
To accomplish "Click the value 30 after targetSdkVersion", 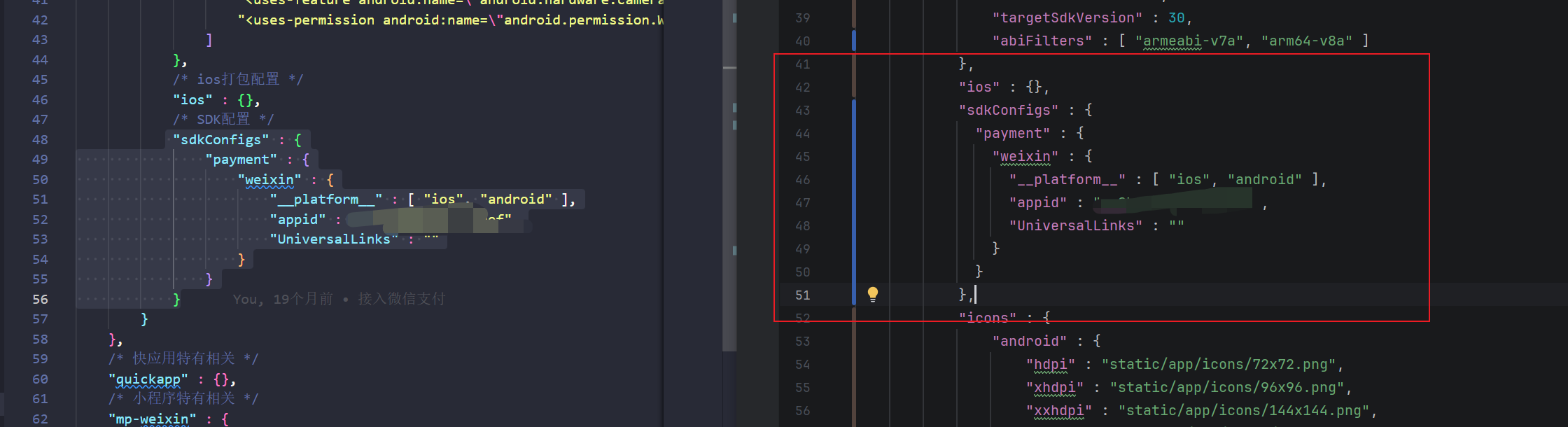I will (x=1177, y=17).
